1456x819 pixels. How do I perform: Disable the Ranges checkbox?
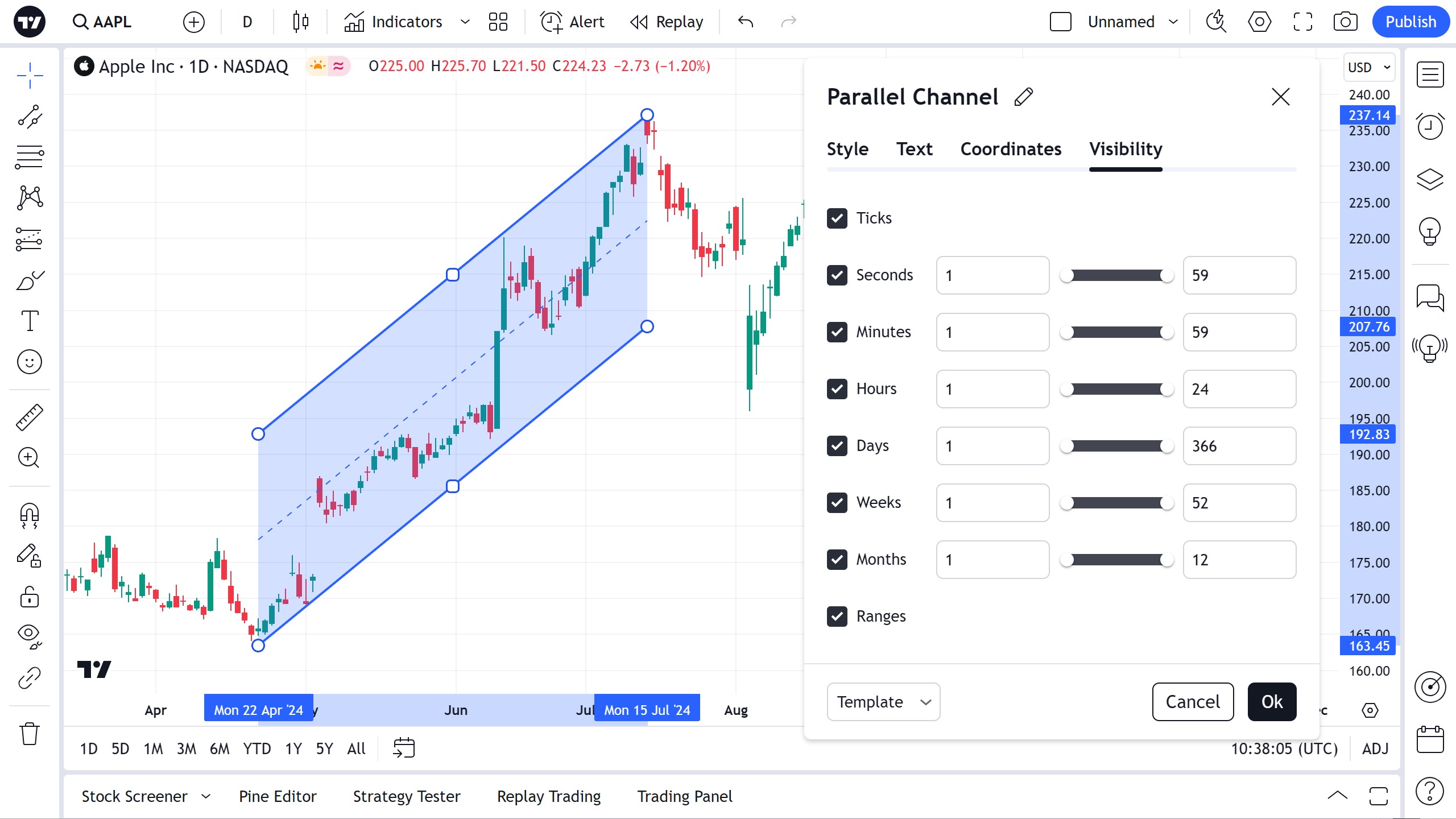tap(837, 616)
